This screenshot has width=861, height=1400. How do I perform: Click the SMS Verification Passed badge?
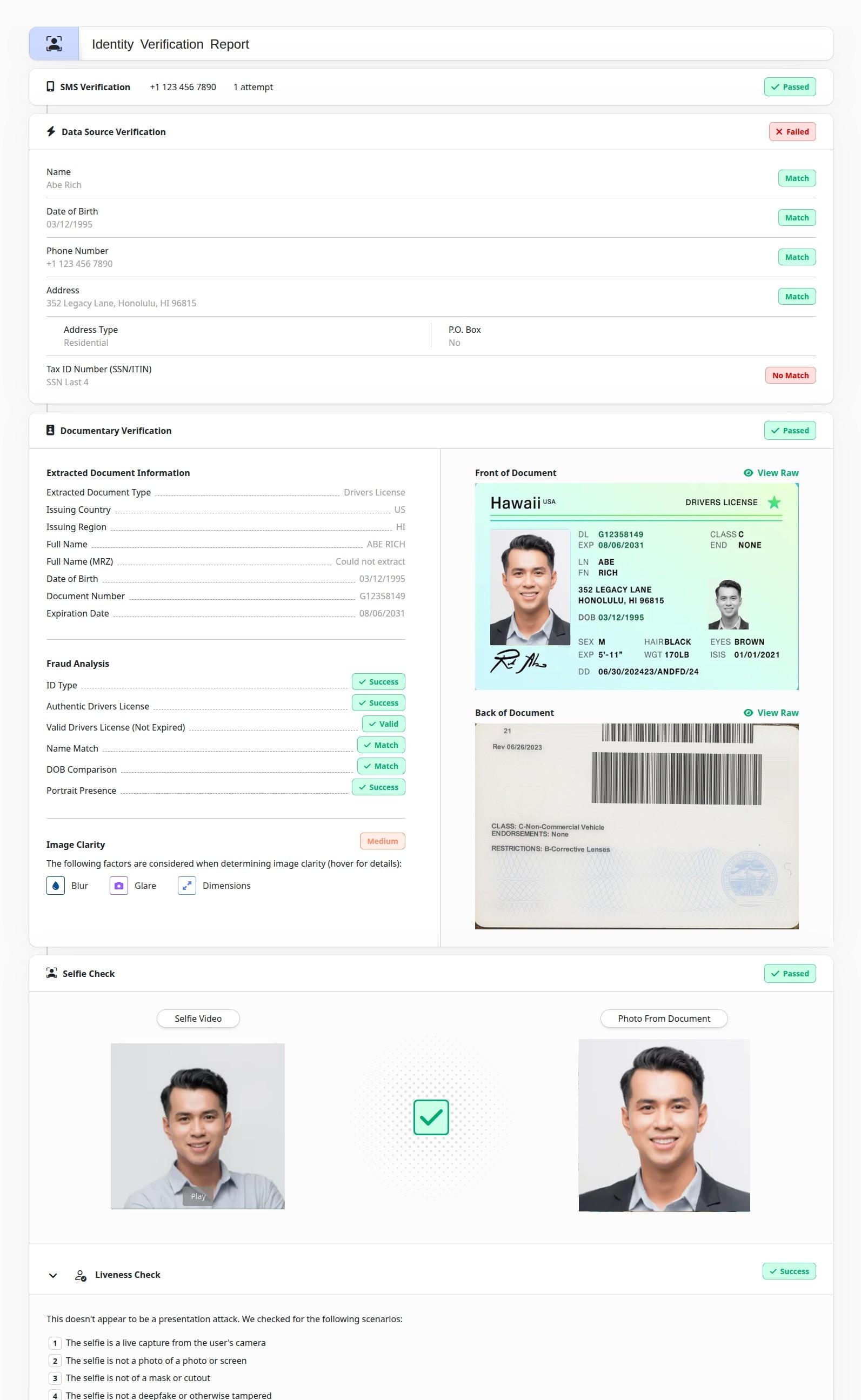tap(790, 86)
